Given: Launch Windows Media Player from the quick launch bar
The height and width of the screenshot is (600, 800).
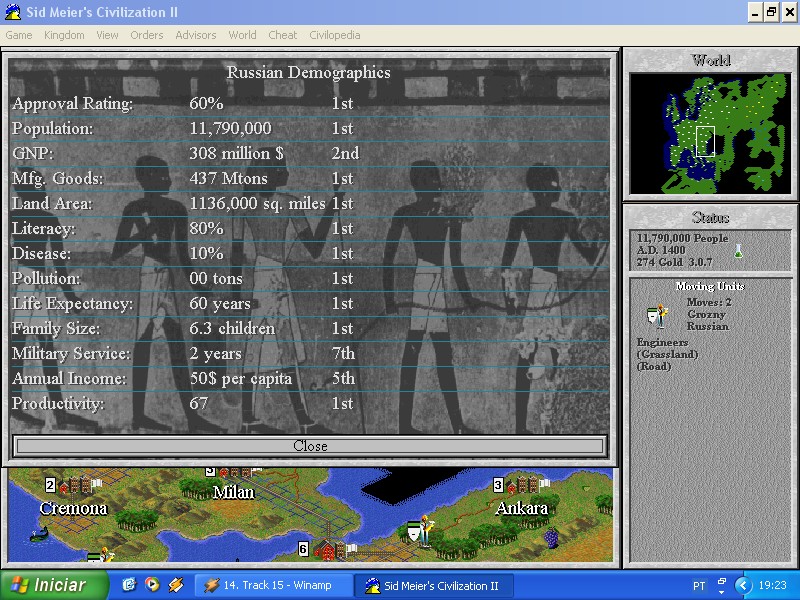Looking at the screenshot, I should click(x=152, y=585).
